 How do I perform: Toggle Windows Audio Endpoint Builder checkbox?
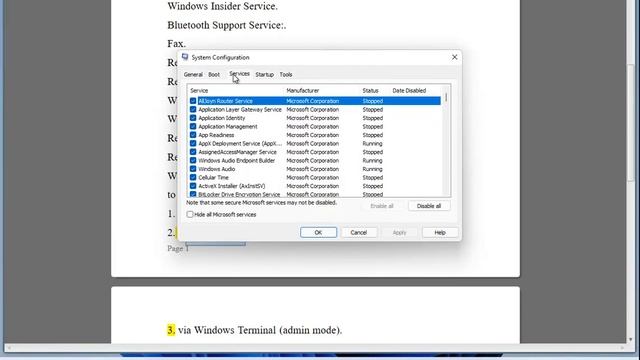(x=193, y=160)
